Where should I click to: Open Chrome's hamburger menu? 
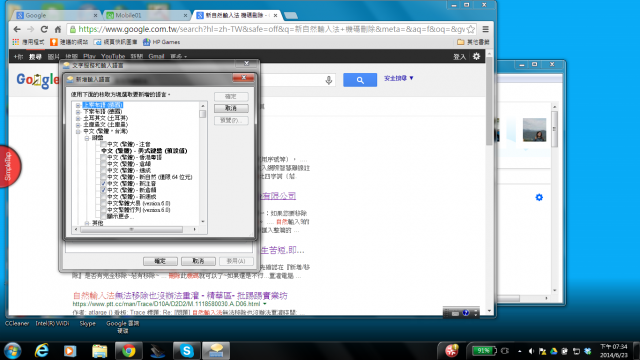coord(485,29)
